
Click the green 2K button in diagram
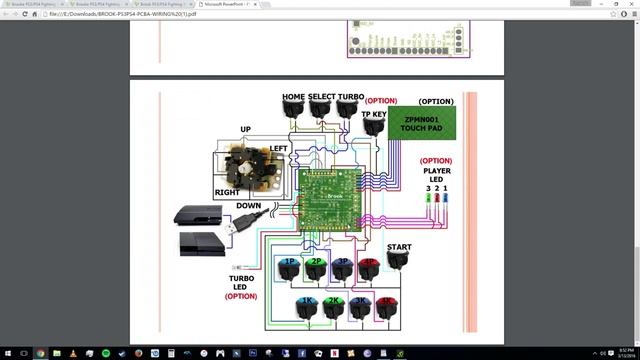[333, 308]
